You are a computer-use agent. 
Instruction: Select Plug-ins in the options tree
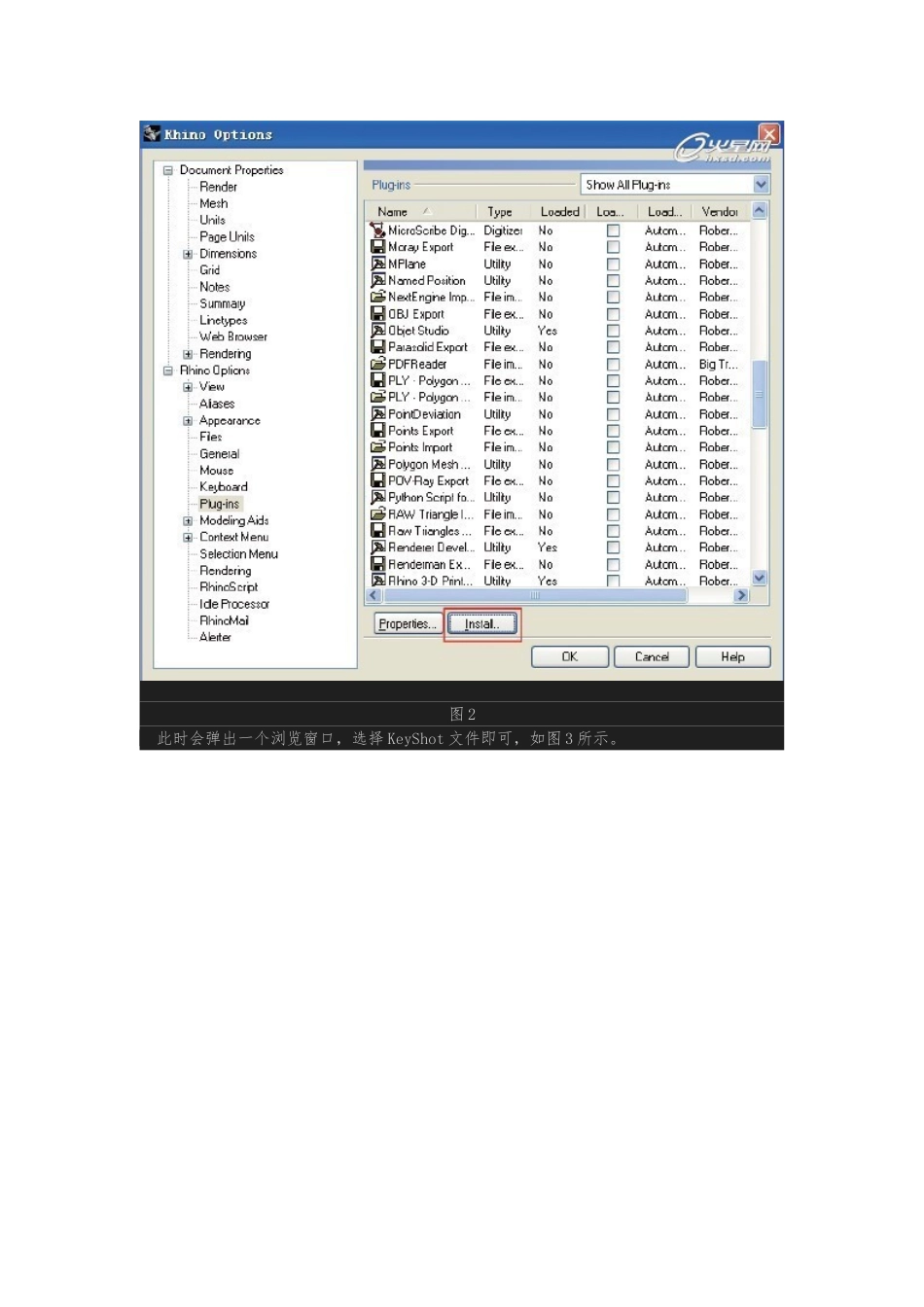pos(219,504)
